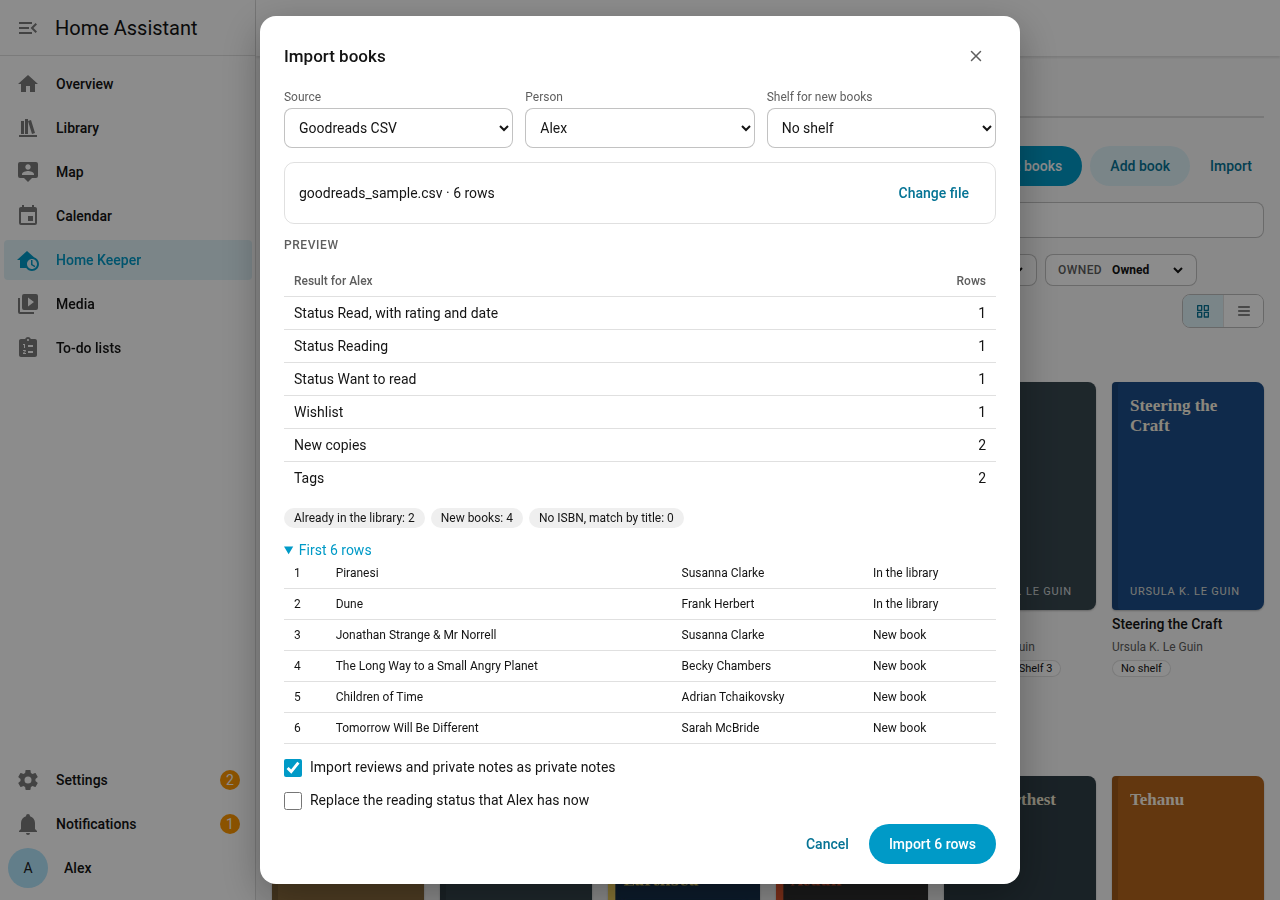This screenshot has height=900, width=1280.
Task: Open the Person dropdown
Action: tap(640, 128)
